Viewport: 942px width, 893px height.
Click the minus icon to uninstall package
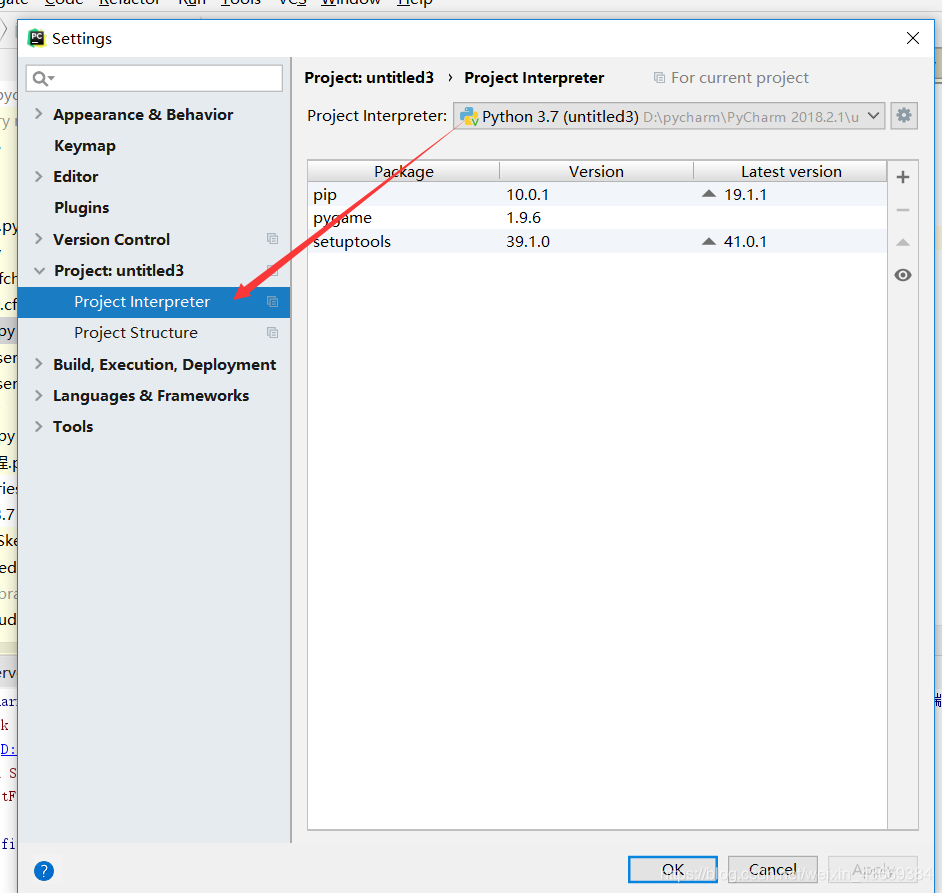[902, 210]
